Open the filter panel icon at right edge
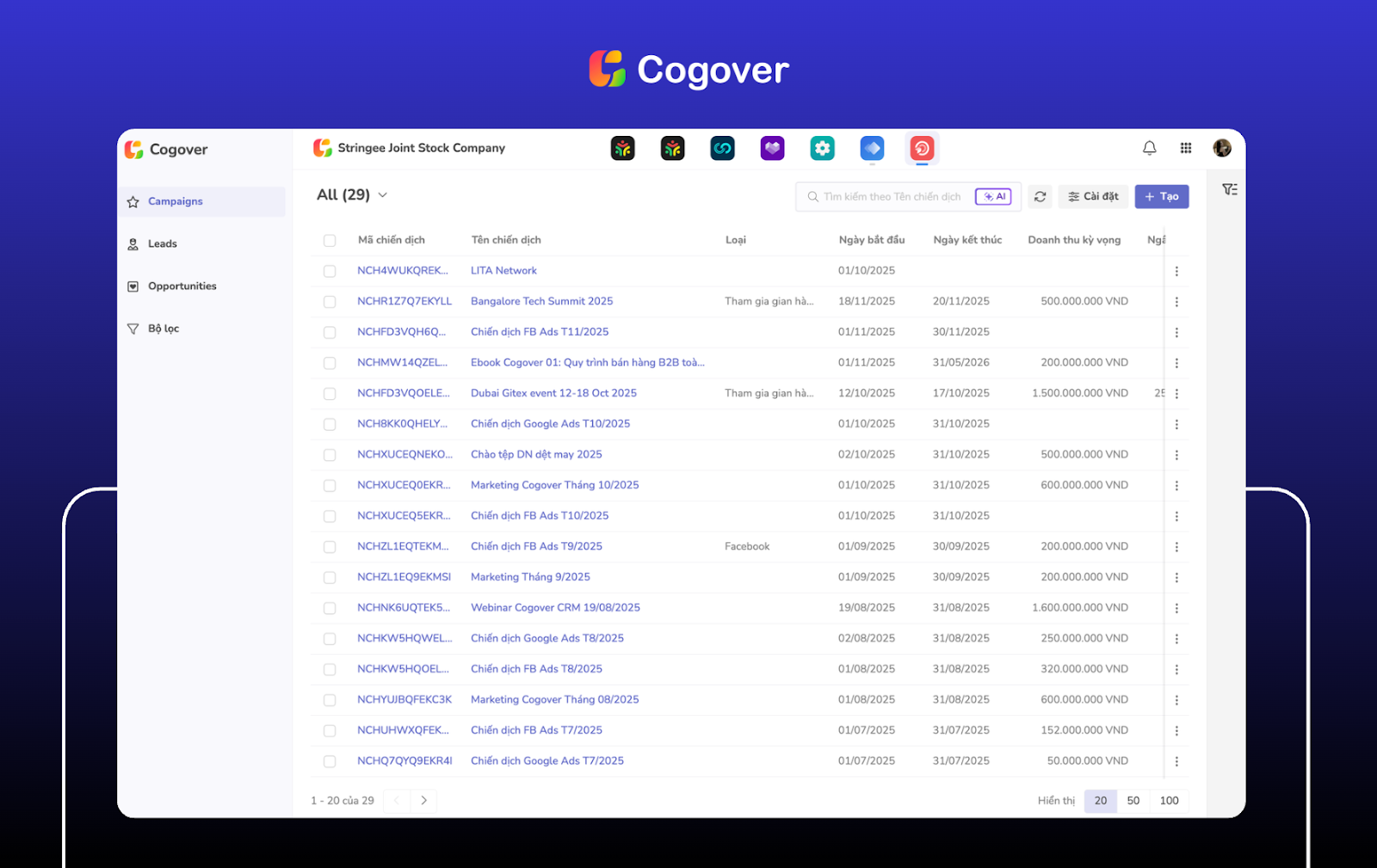 (x=1230, y=189)
